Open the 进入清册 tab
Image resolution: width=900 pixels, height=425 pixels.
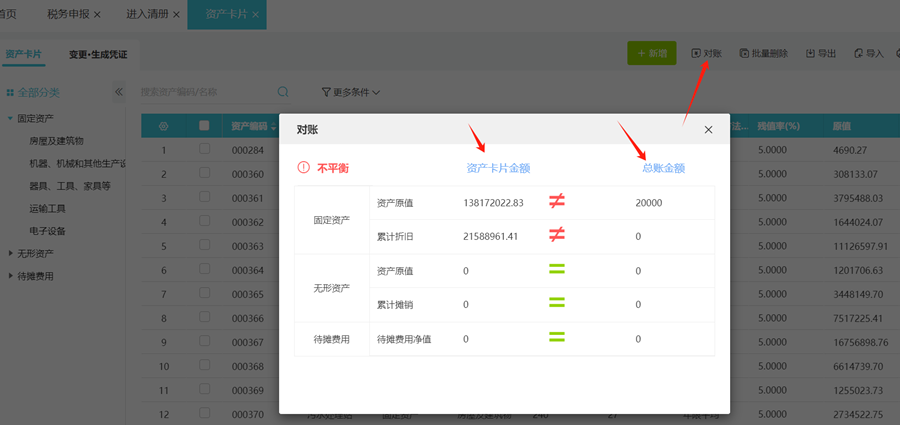pos(148,14)
